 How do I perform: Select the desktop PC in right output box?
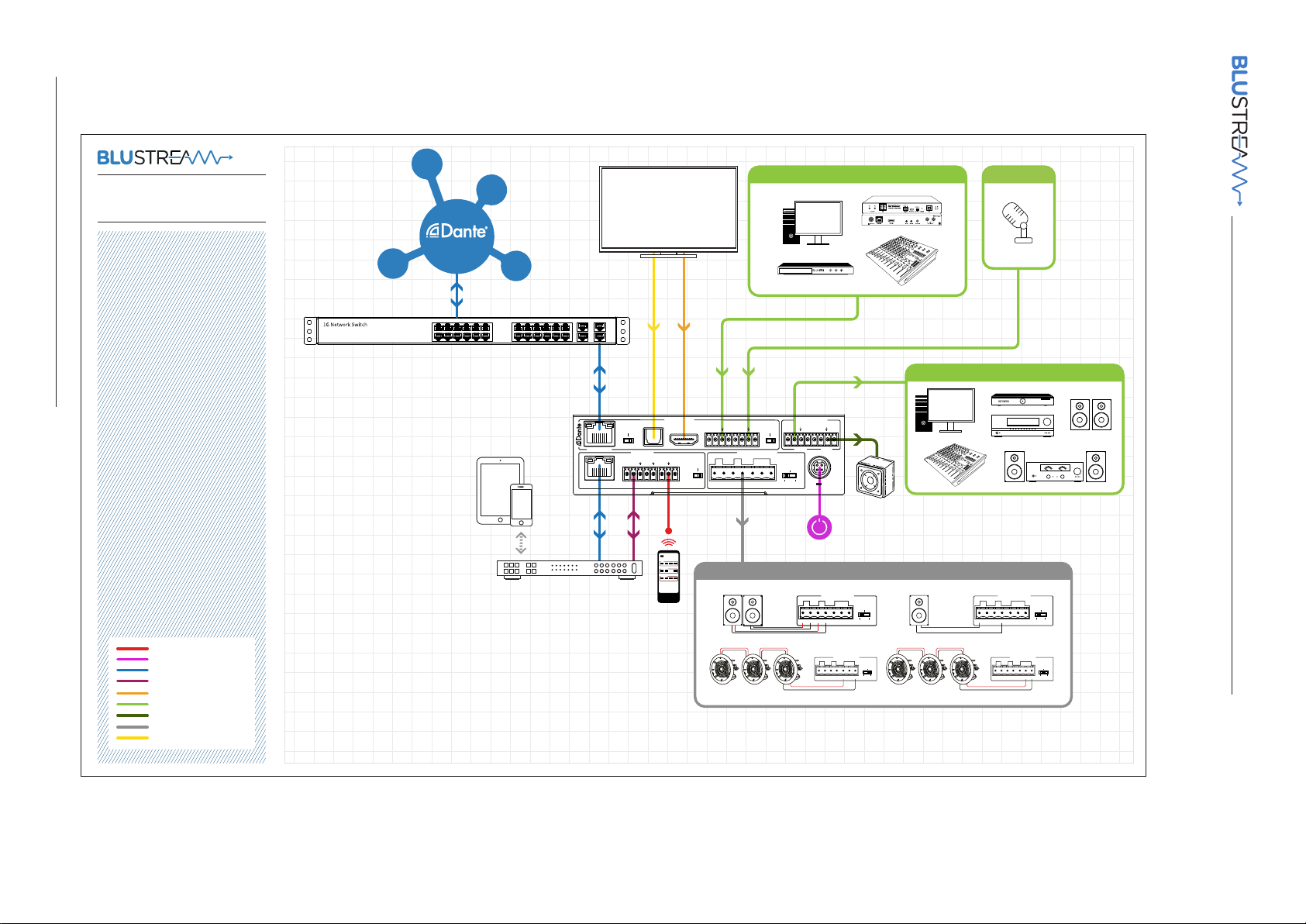click(945, 411)
